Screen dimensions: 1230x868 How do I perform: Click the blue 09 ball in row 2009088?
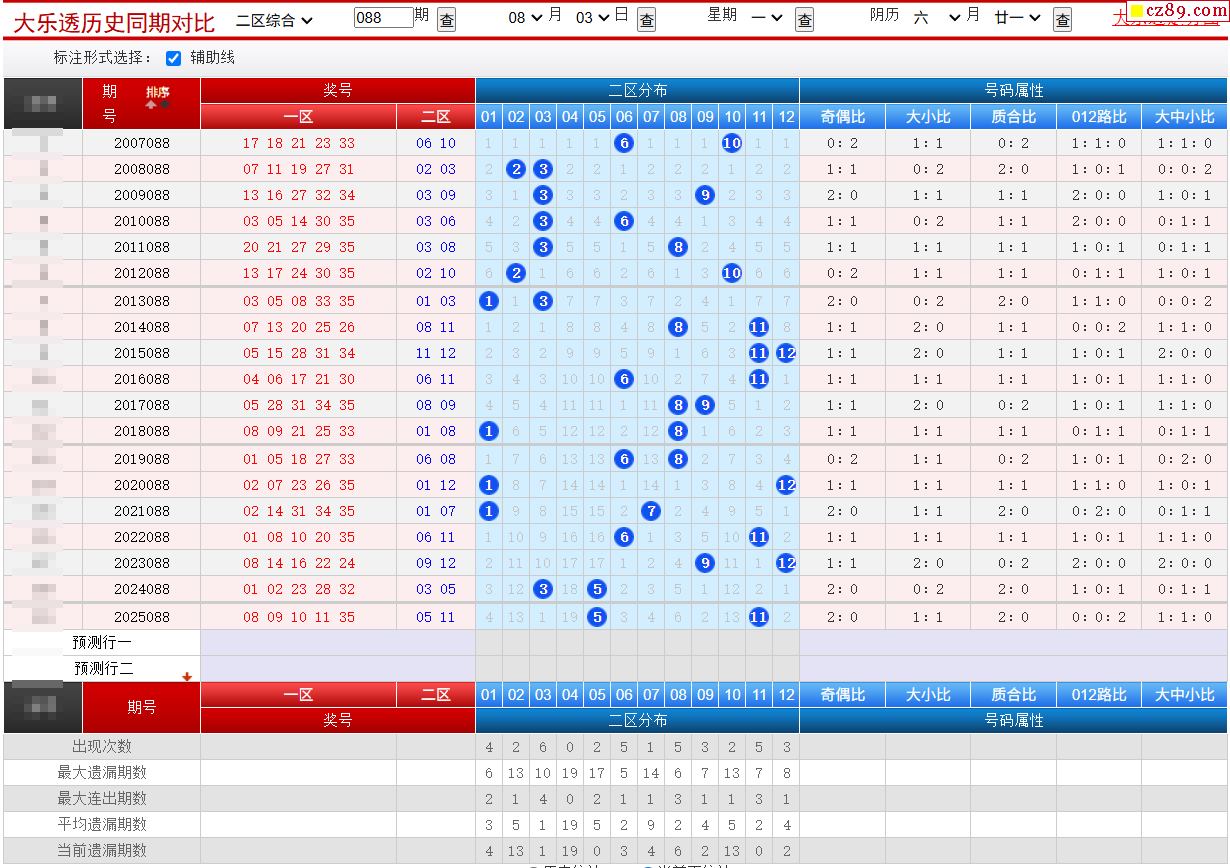pyautogui.click(x=705, y=195)
